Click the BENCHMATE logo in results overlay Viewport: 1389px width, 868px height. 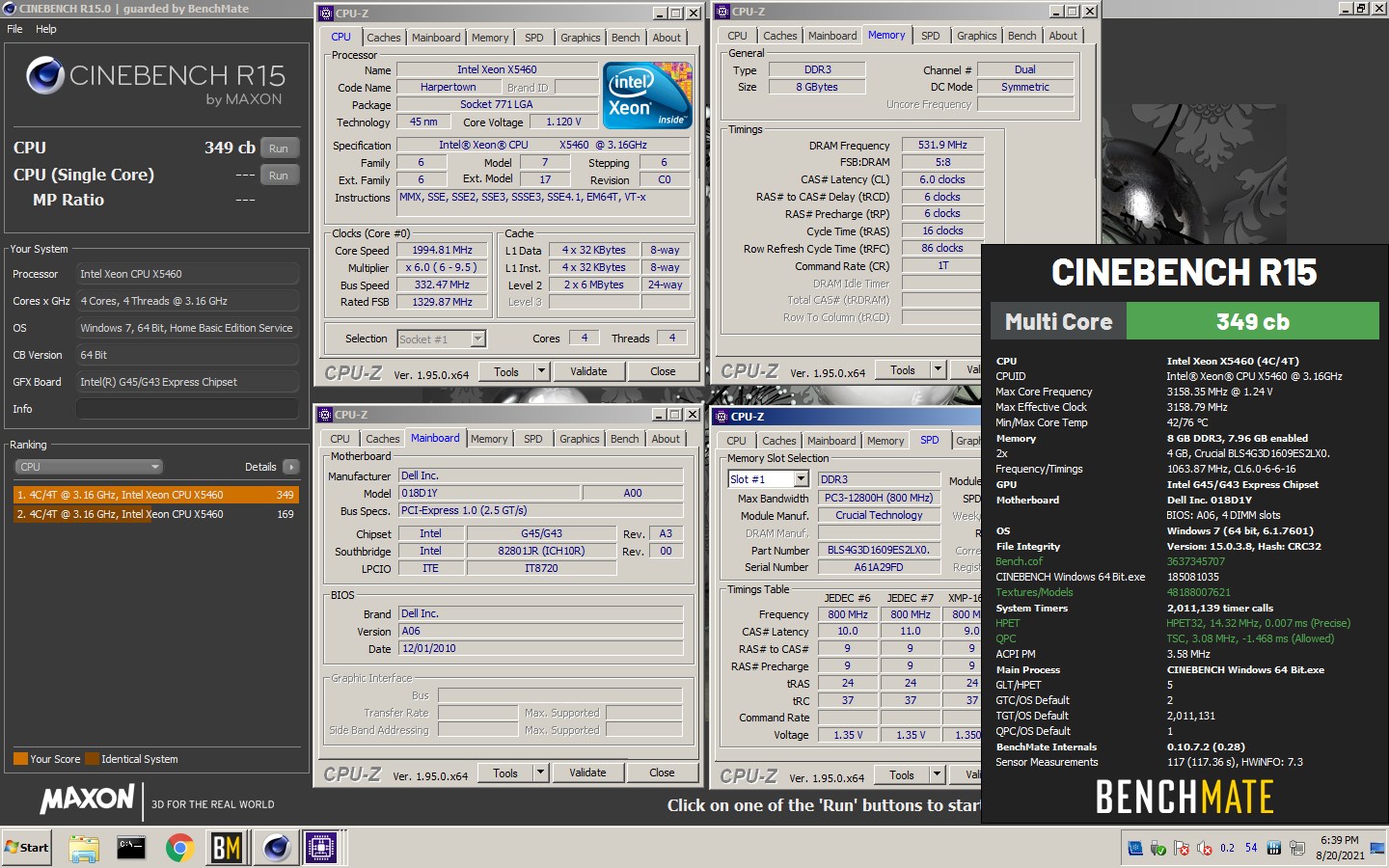pyautogui.click(x=1185, y=798)
